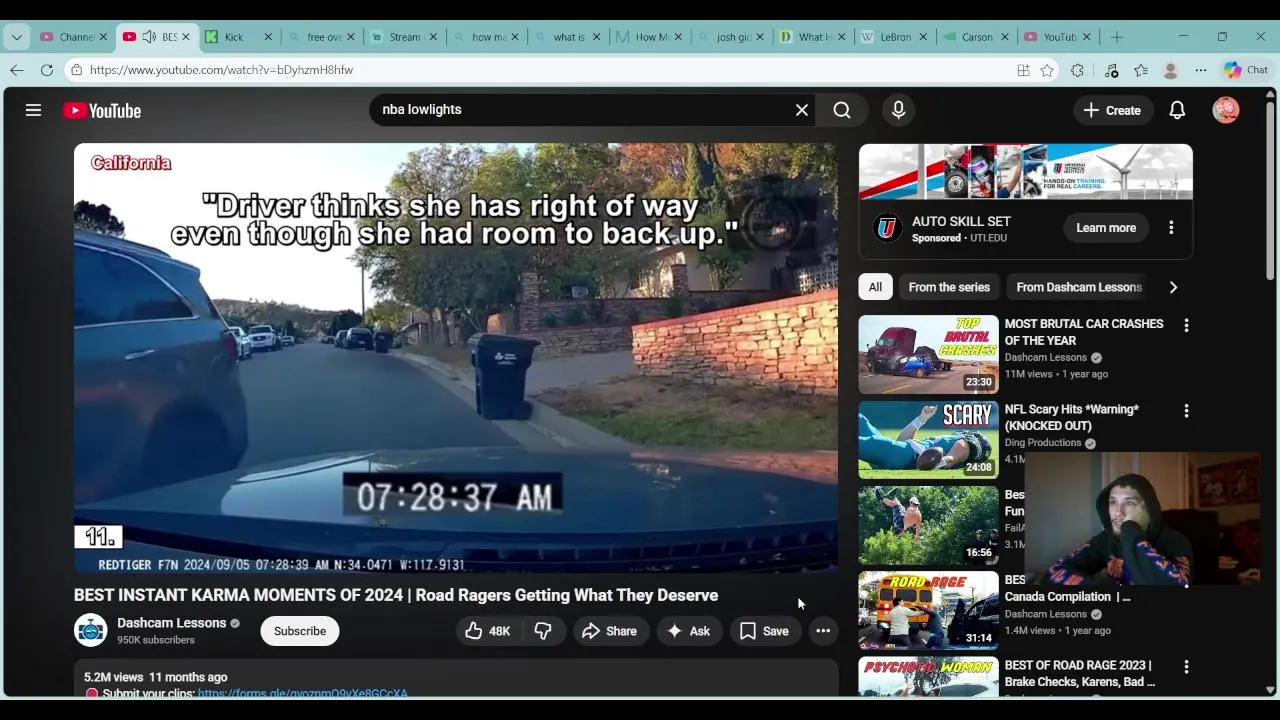Like the video (48K)
1280x720 pixels.
[488, 631]
